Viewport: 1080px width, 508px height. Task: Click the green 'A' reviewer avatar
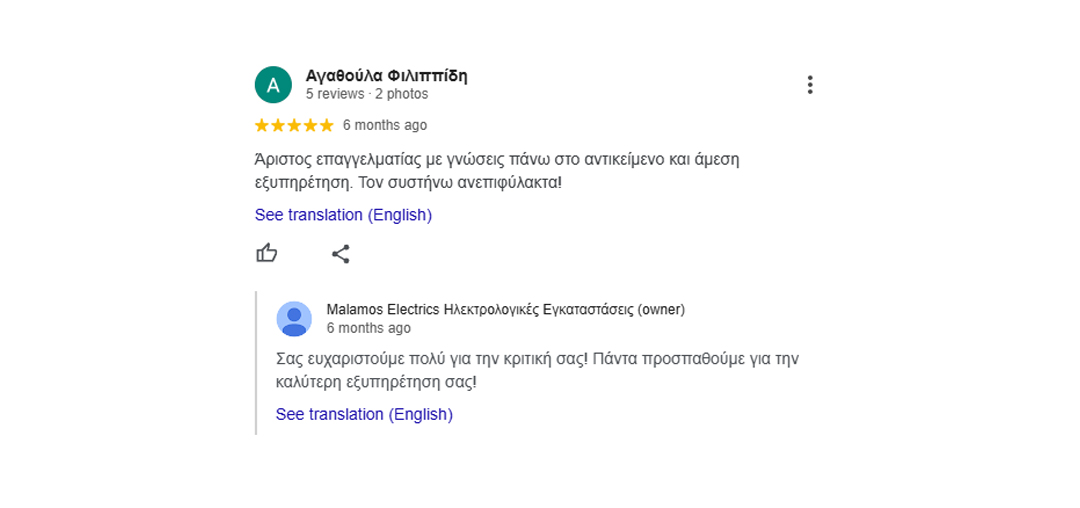point(273,85)
